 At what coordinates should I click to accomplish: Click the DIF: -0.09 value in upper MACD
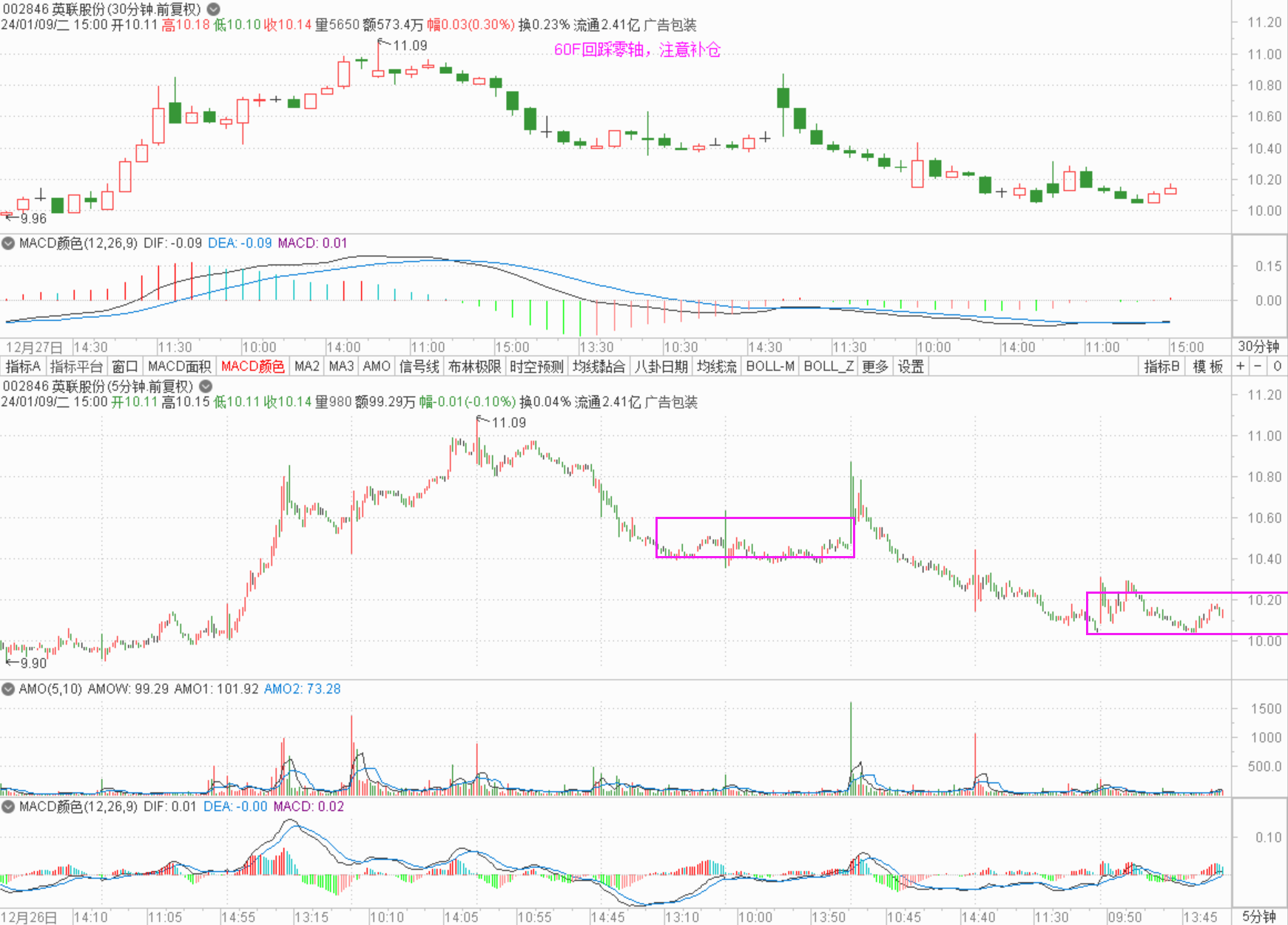(172, 243)
